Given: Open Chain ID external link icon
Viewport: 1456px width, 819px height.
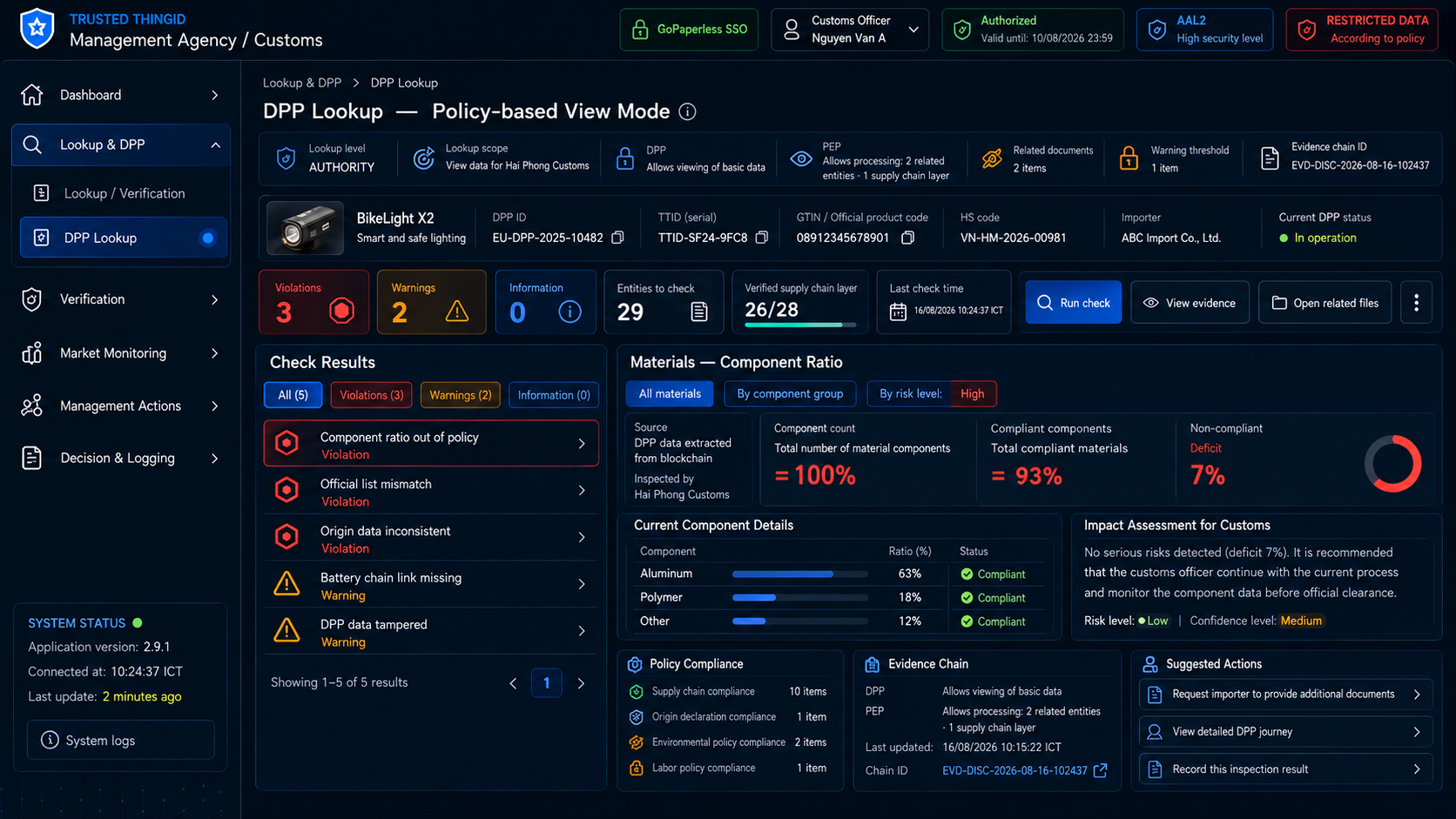Looking at the screenshot, I should tap(1101, 770).
